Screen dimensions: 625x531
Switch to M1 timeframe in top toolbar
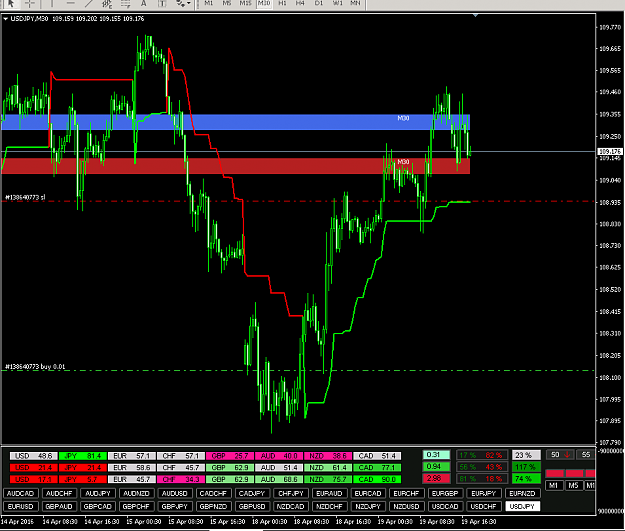[209, 3]
